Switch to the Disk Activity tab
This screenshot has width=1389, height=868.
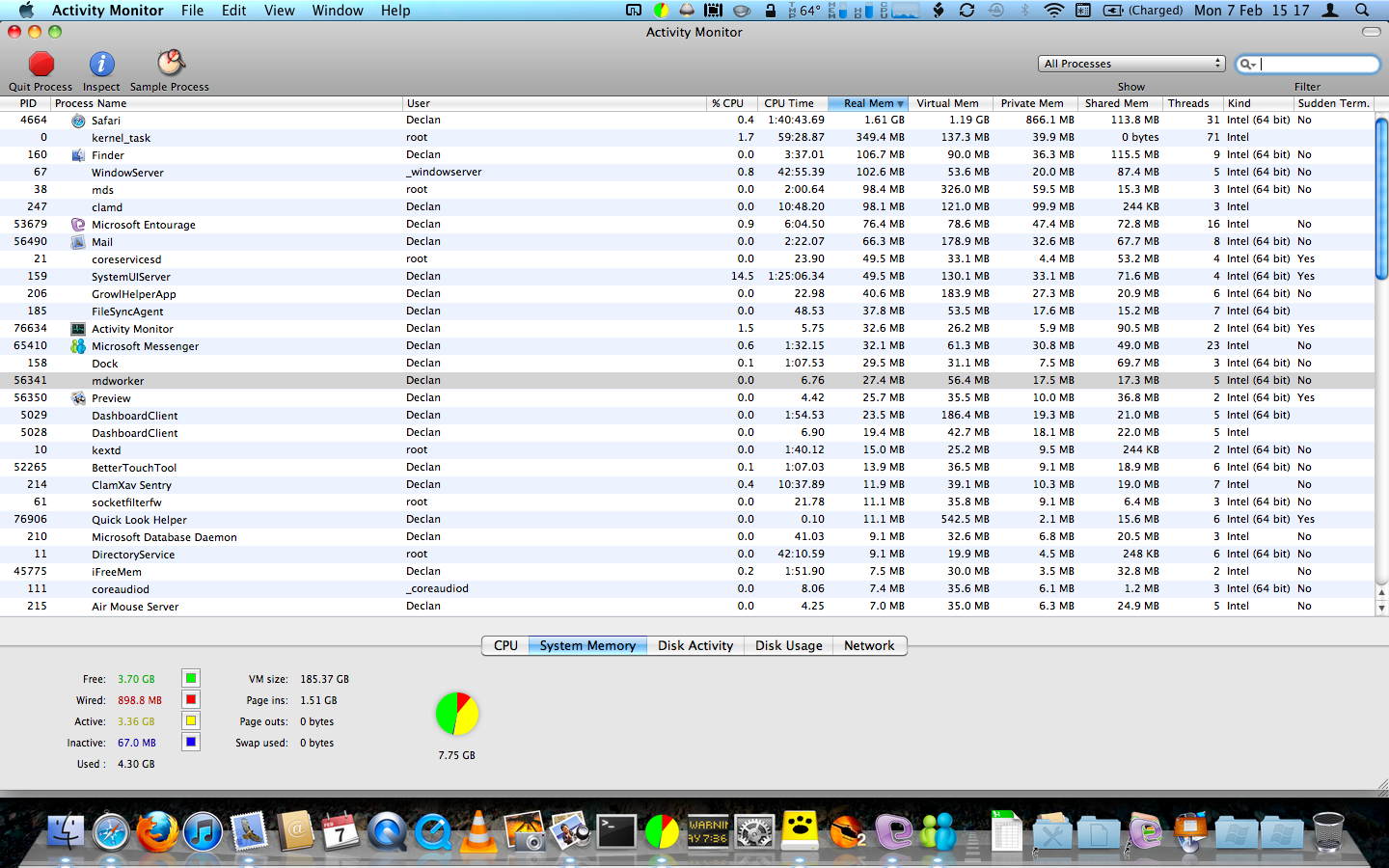695,646
